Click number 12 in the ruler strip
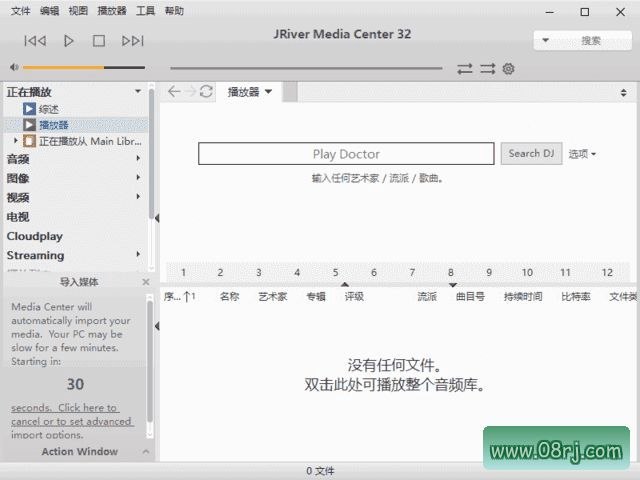 [607, 273]
